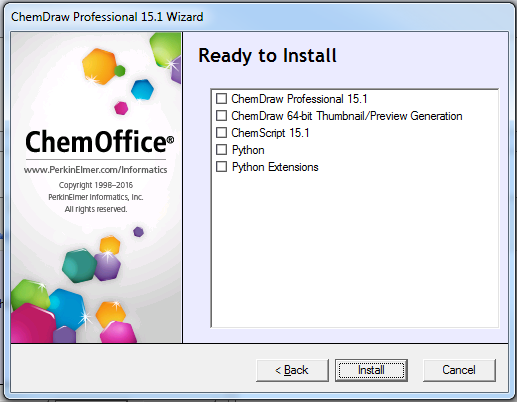Viewport: 517px width, 402px height.
Task: Enable ChemDraw 64-bit Thumbnail/Preview Generation checkbox
Action: 221,116
